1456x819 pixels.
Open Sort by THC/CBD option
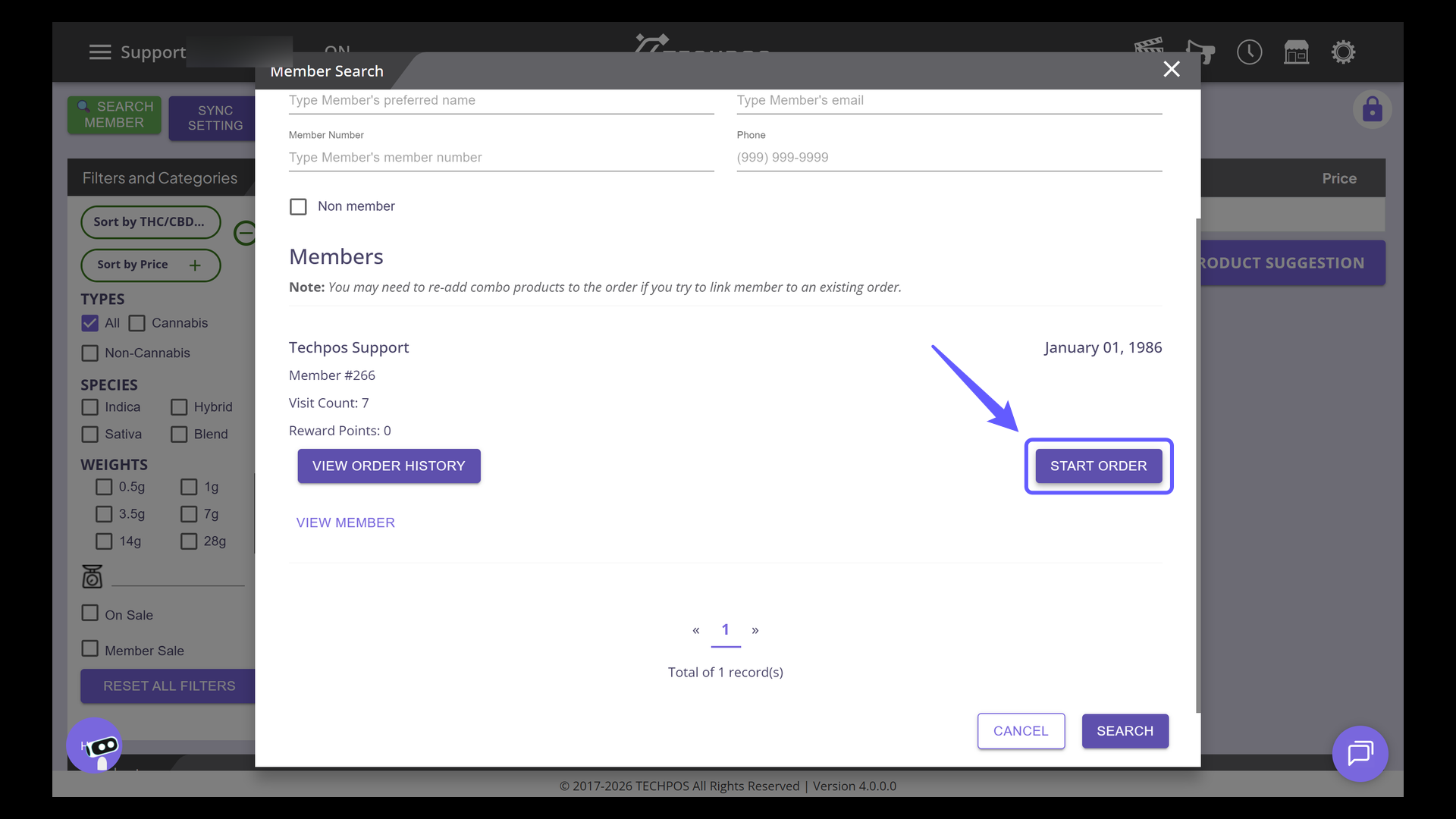tap(149, 222)
